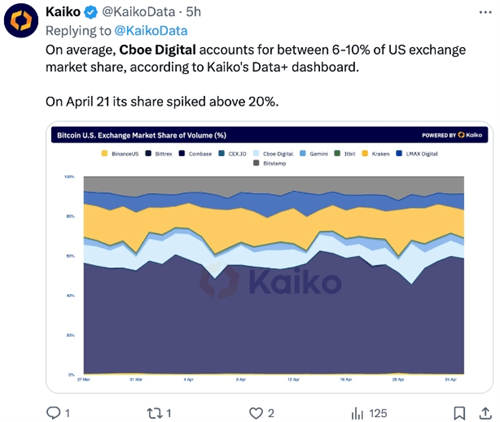Click the Kaiko display name

pos(63,12)
